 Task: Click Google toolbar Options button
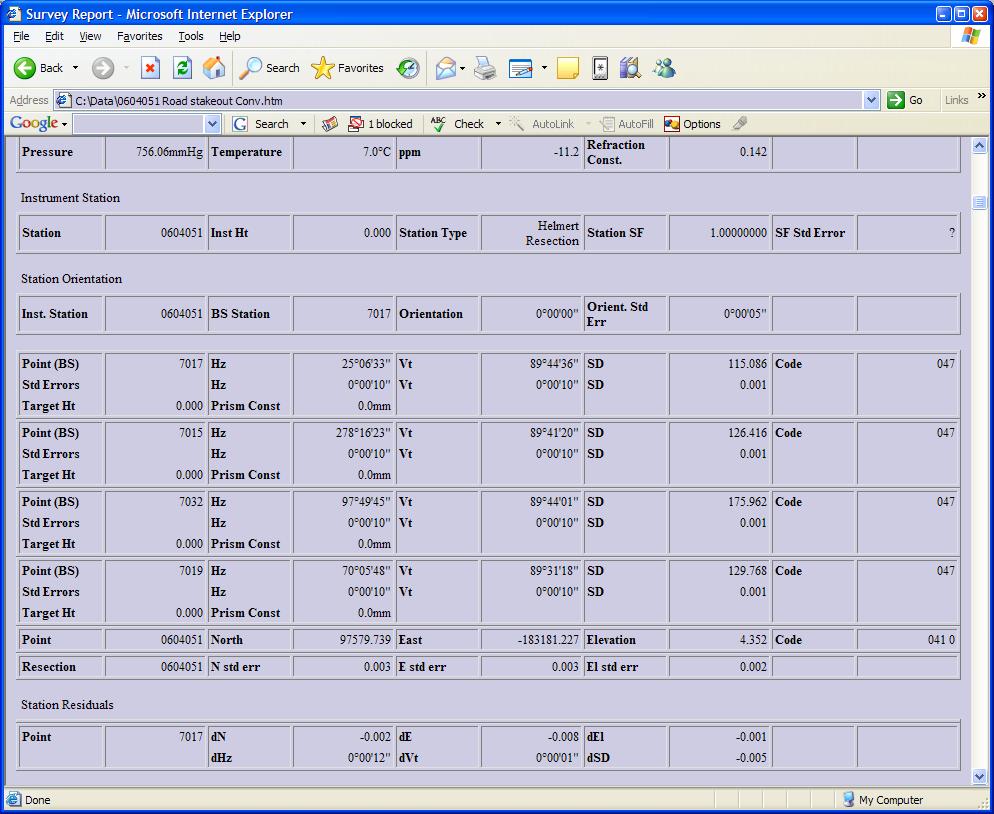pyautogui.click(x=692, y=124)
